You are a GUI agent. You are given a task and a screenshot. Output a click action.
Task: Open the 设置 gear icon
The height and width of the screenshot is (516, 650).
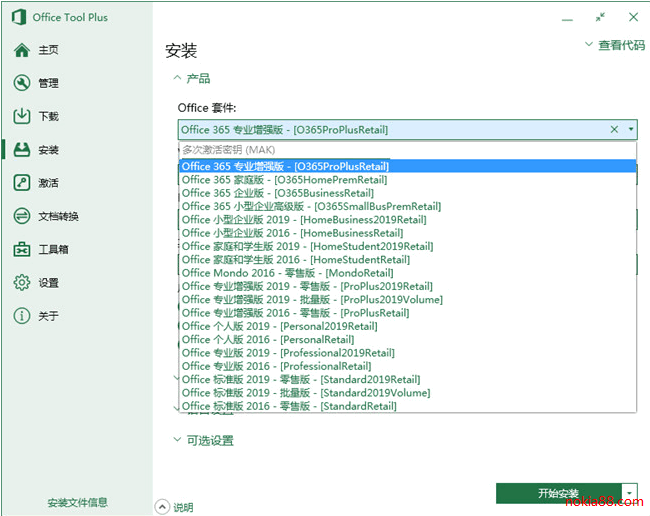tap(22, 283)
